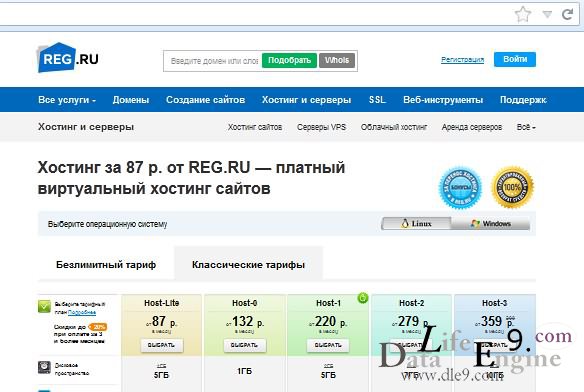Open the Поддержка menu item
584x392 pixels.
[523, 100]
